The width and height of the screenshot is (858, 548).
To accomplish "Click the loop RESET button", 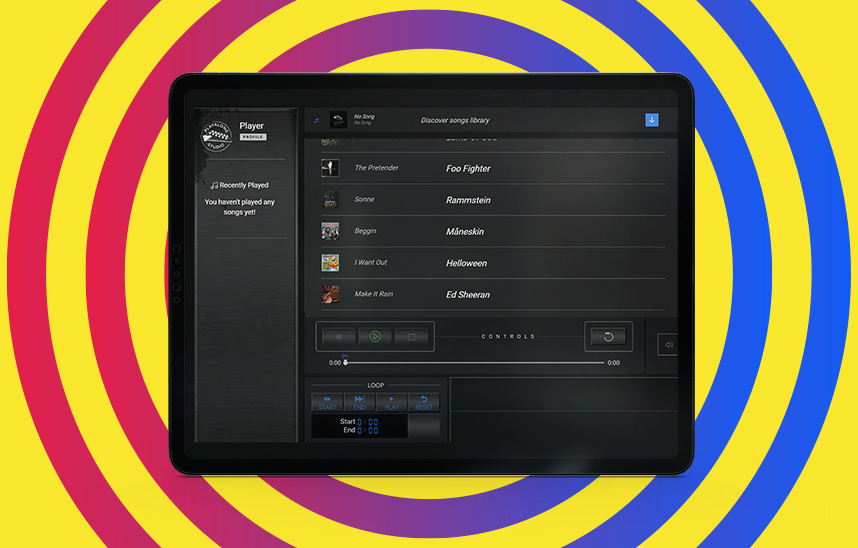I will point(424,402).
